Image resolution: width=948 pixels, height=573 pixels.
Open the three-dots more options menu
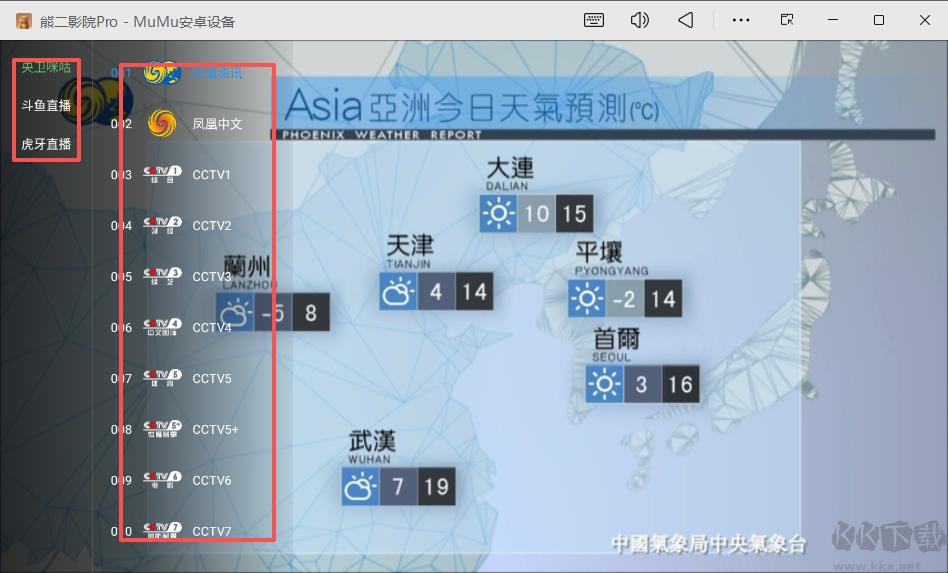coord(741,20)
